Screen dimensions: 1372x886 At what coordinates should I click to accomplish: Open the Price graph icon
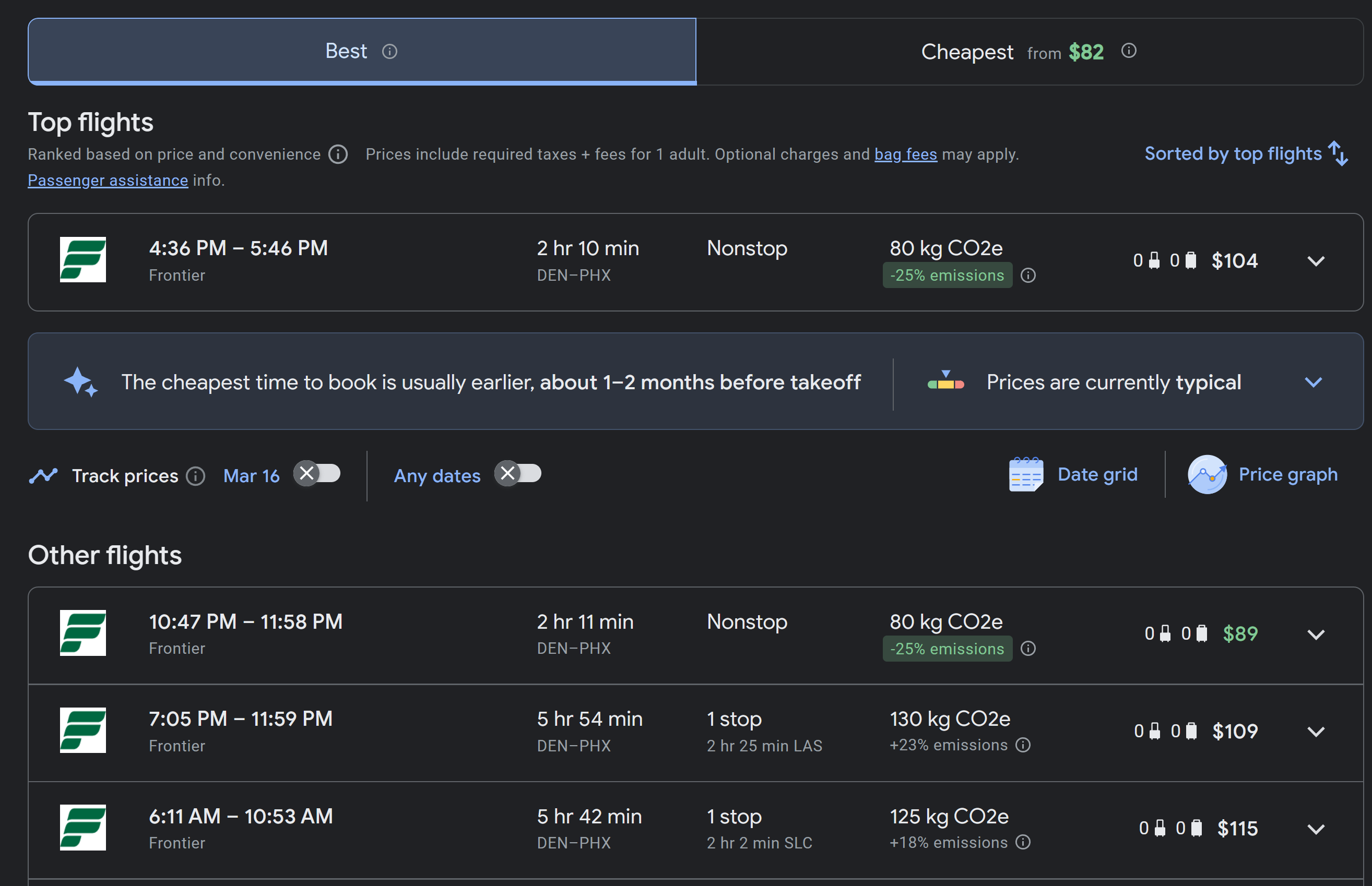[x=1207, y=475]
